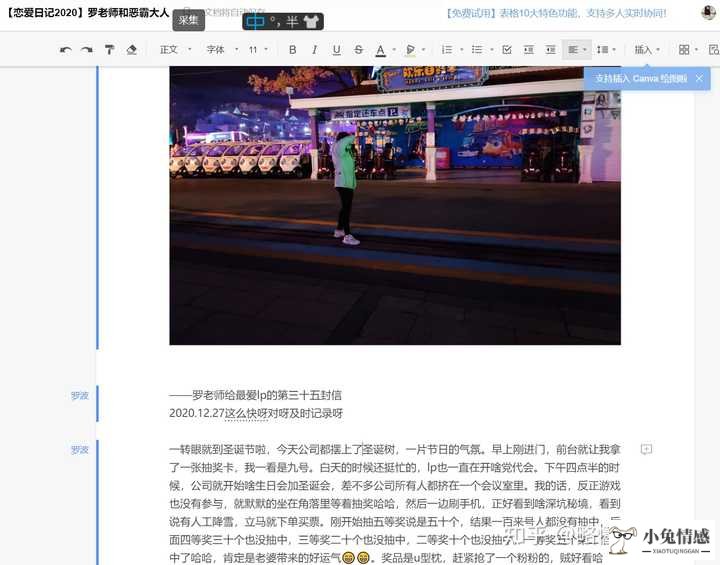
Task: Expand the highlight color arrow
Action: coord(423,50)
